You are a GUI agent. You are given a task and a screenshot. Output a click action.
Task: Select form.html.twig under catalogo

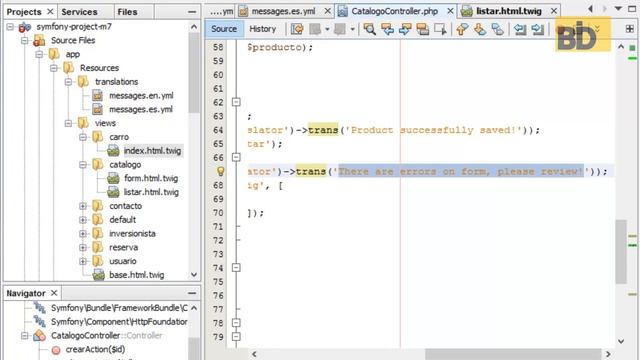[151, 178]
